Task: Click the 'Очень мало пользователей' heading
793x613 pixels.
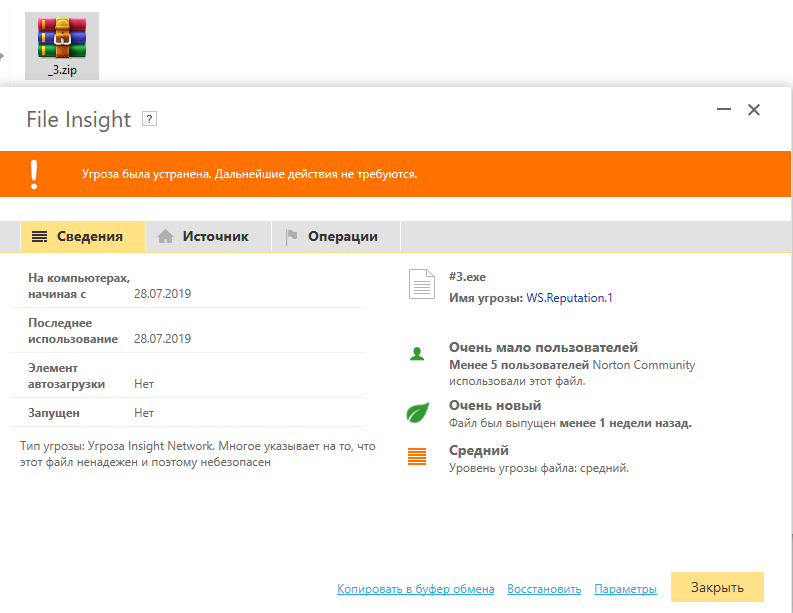Action: click(x=543, y=347)
